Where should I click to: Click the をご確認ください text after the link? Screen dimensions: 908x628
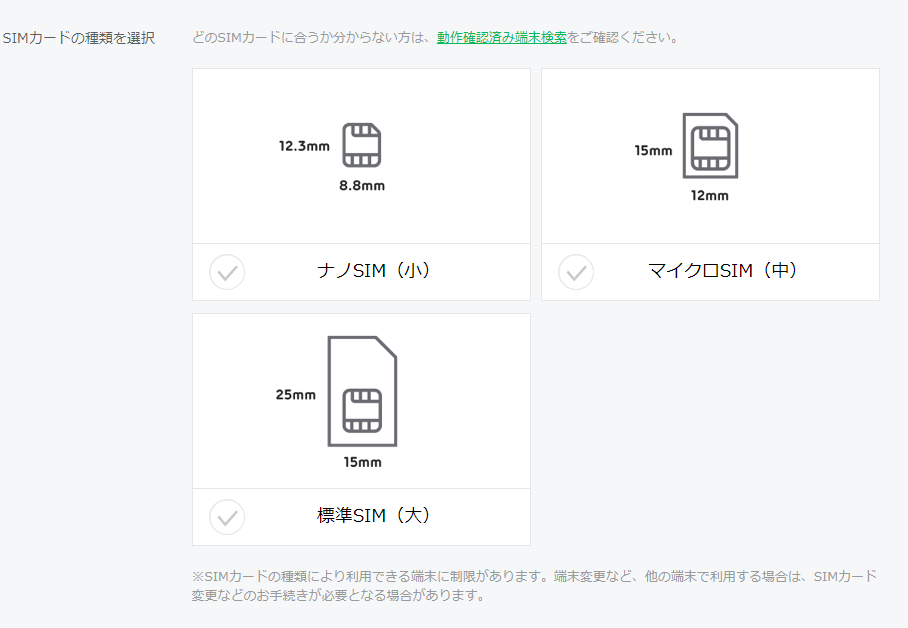tap(623, 38)
